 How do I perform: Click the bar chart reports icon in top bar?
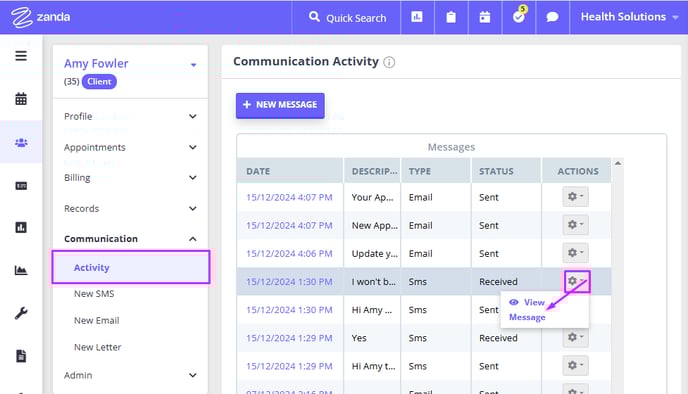tap(417, 17)
